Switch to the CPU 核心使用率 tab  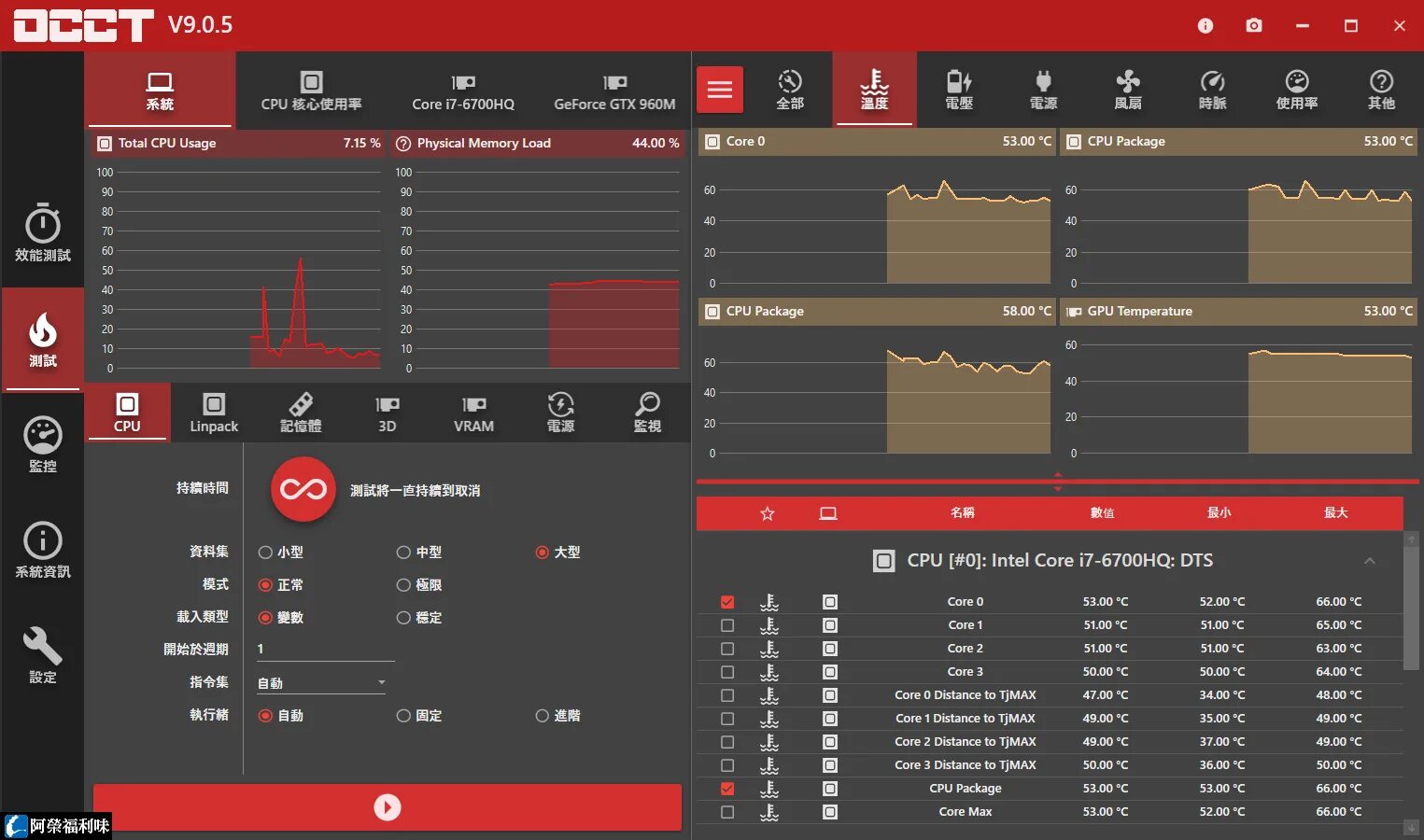[x=311, y=90]
